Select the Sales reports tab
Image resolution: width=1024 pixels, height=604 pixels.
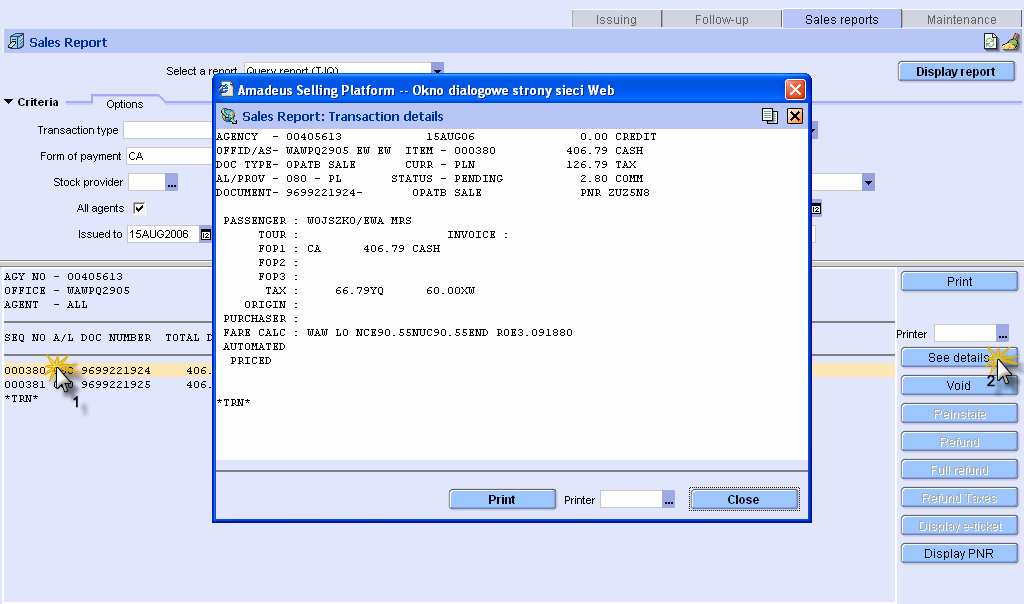click(x=842, y=19)
